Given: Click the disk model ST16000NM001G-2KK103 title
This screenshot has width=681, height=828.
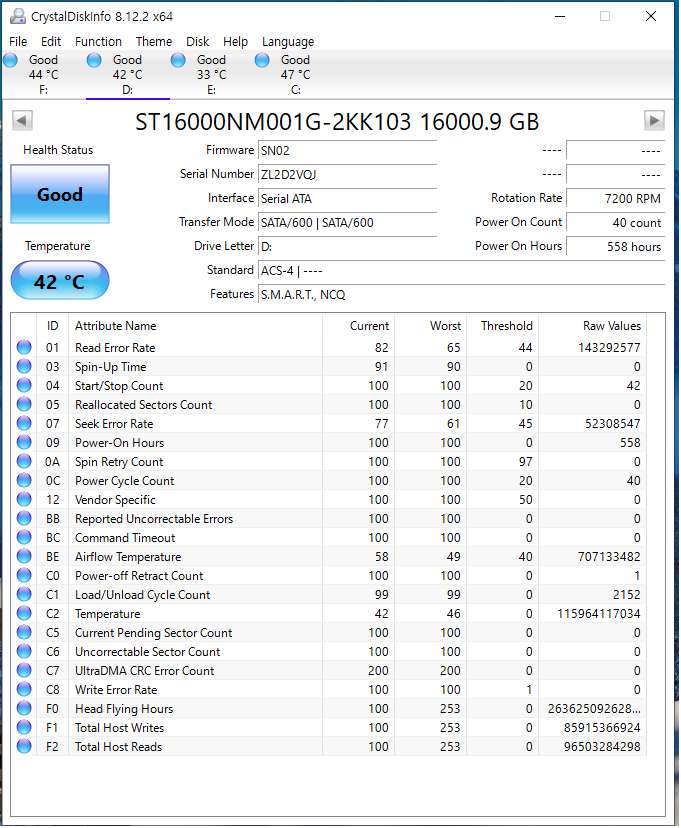Looking at the screenshot, I should pos(337,122).
